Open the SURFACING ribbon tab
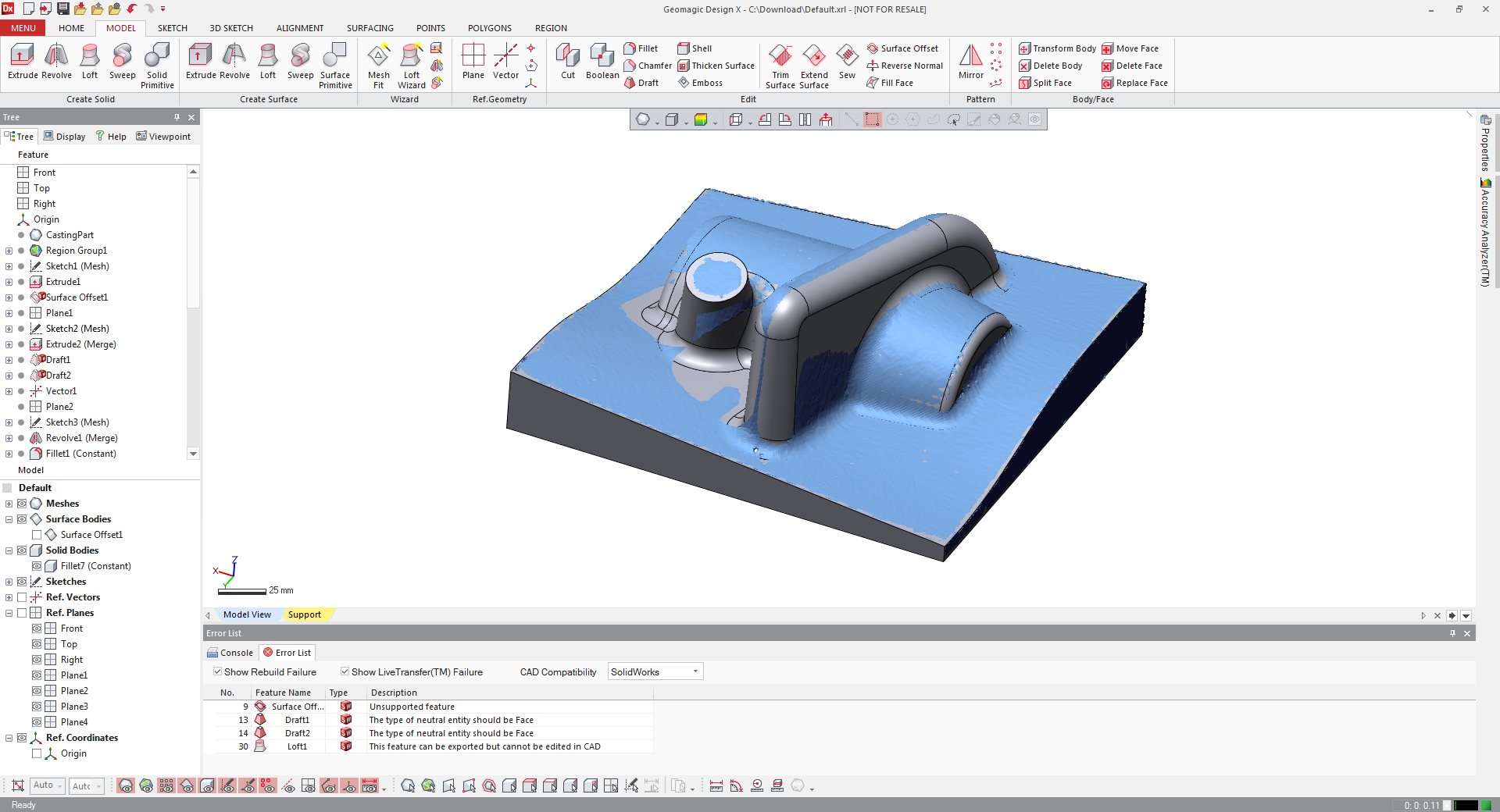 [370, 28]
